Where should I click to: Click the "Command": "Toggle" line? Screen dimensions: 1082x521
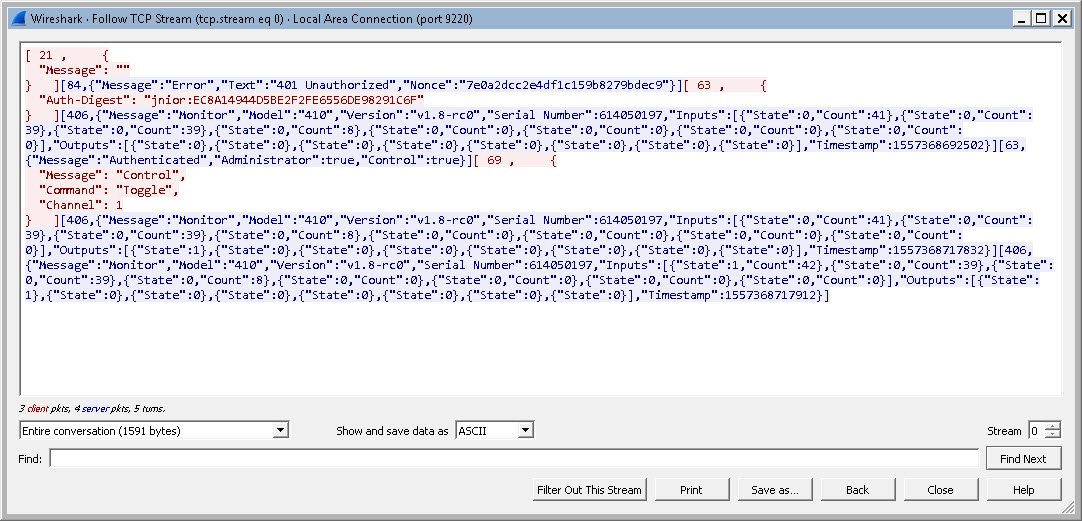point(109,190)
